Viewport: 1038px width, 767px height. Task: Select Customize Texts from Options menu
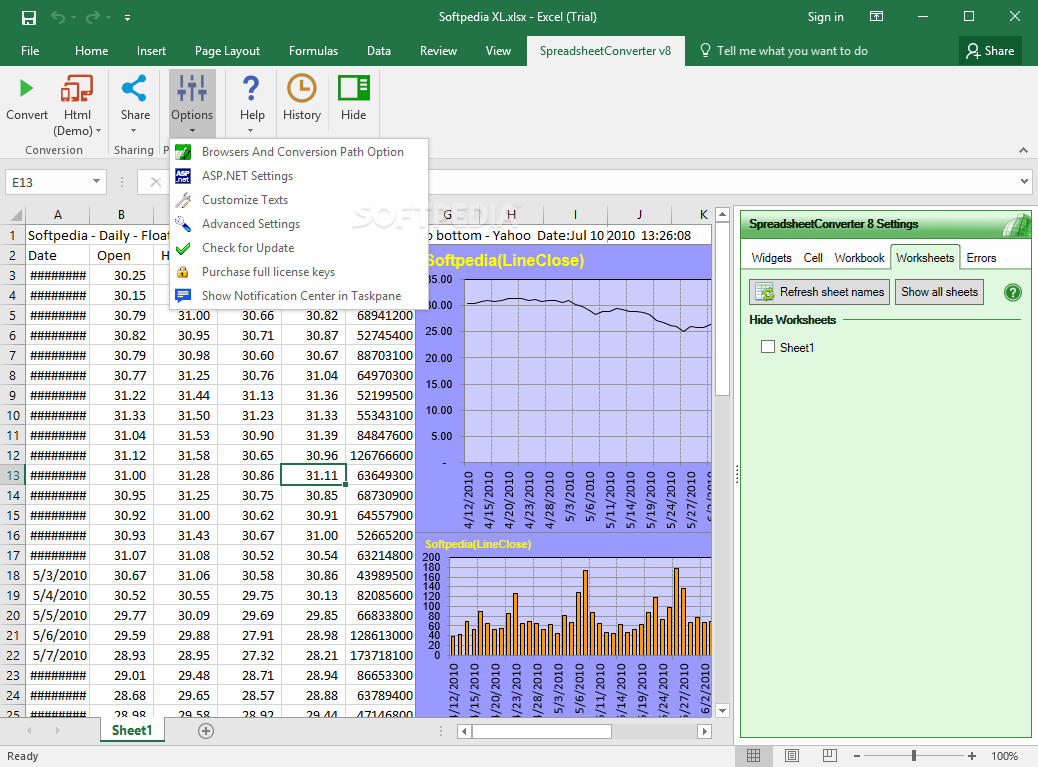tap(299, 200)
